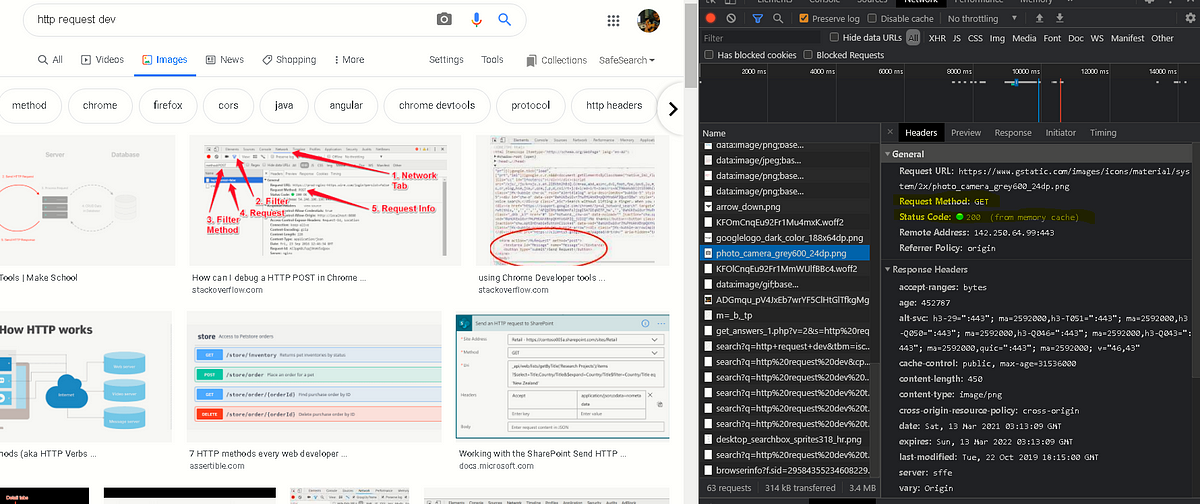1200x504 pixels.
Task: Filter requests by Font type
Action: [x=1051, y=38]
